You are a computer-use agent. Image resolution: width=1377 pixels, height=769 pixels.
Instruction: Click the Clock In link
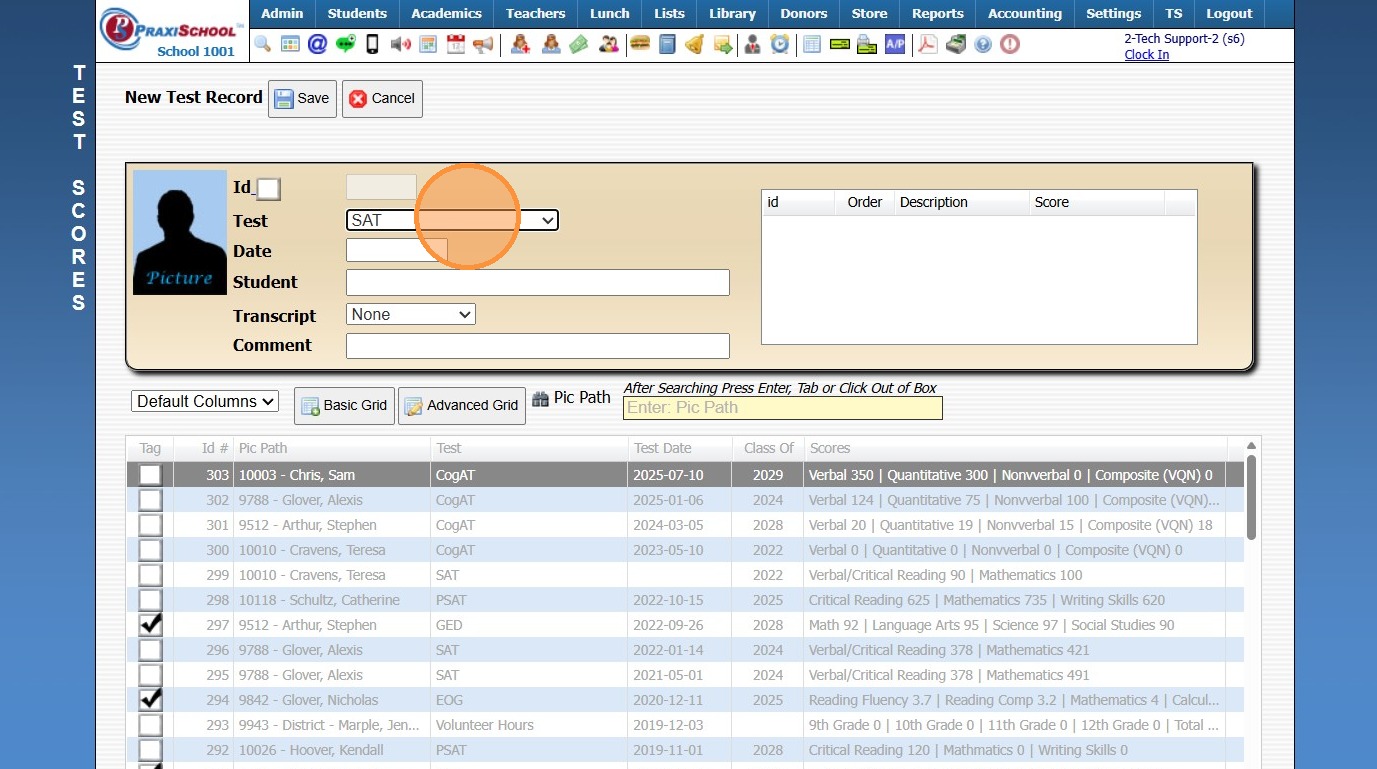[x=1146, y=55]
